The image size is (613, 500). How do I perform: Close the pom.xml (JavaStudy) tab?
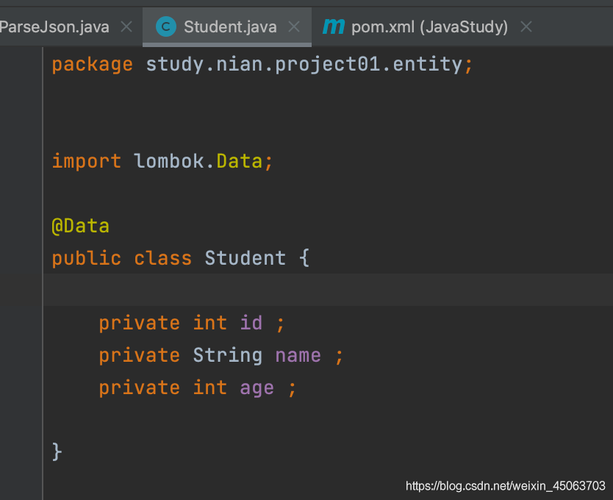526,27
